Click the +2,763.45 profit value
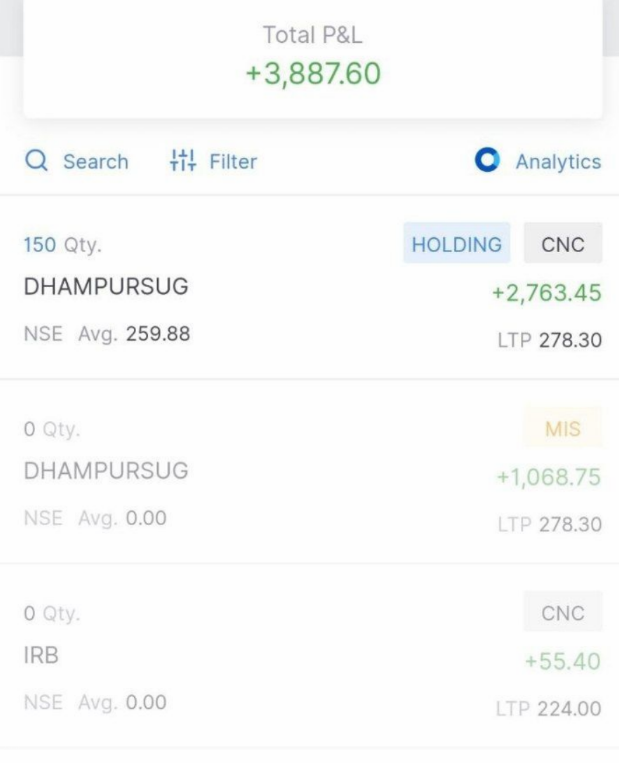The height and width of the screenshot is (763, 619). [x=546, y=293]
